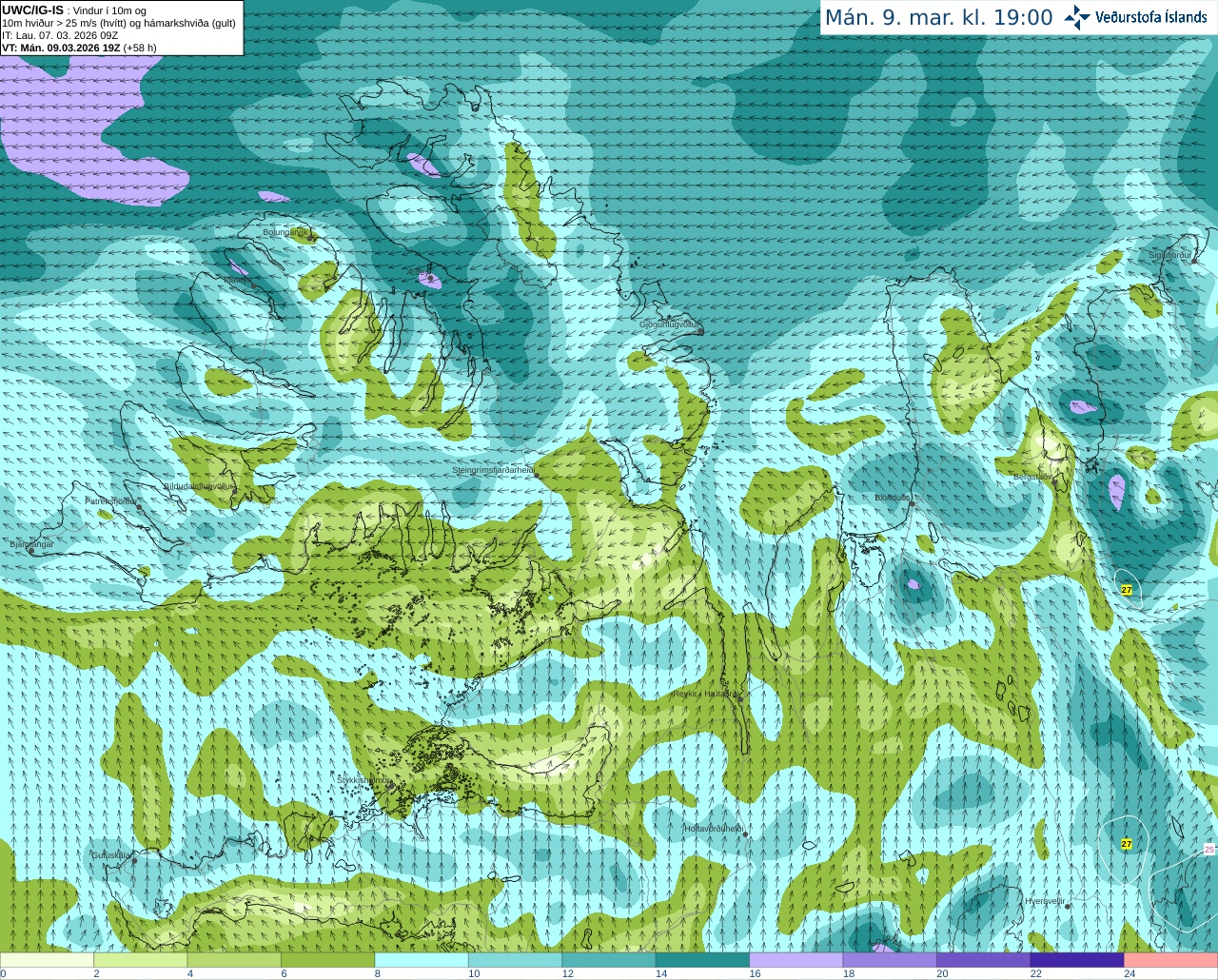Click the IT: Lau. 07. 03. 2026 09Z line
Screen dimensions: 1218x980
click(60, 35)
